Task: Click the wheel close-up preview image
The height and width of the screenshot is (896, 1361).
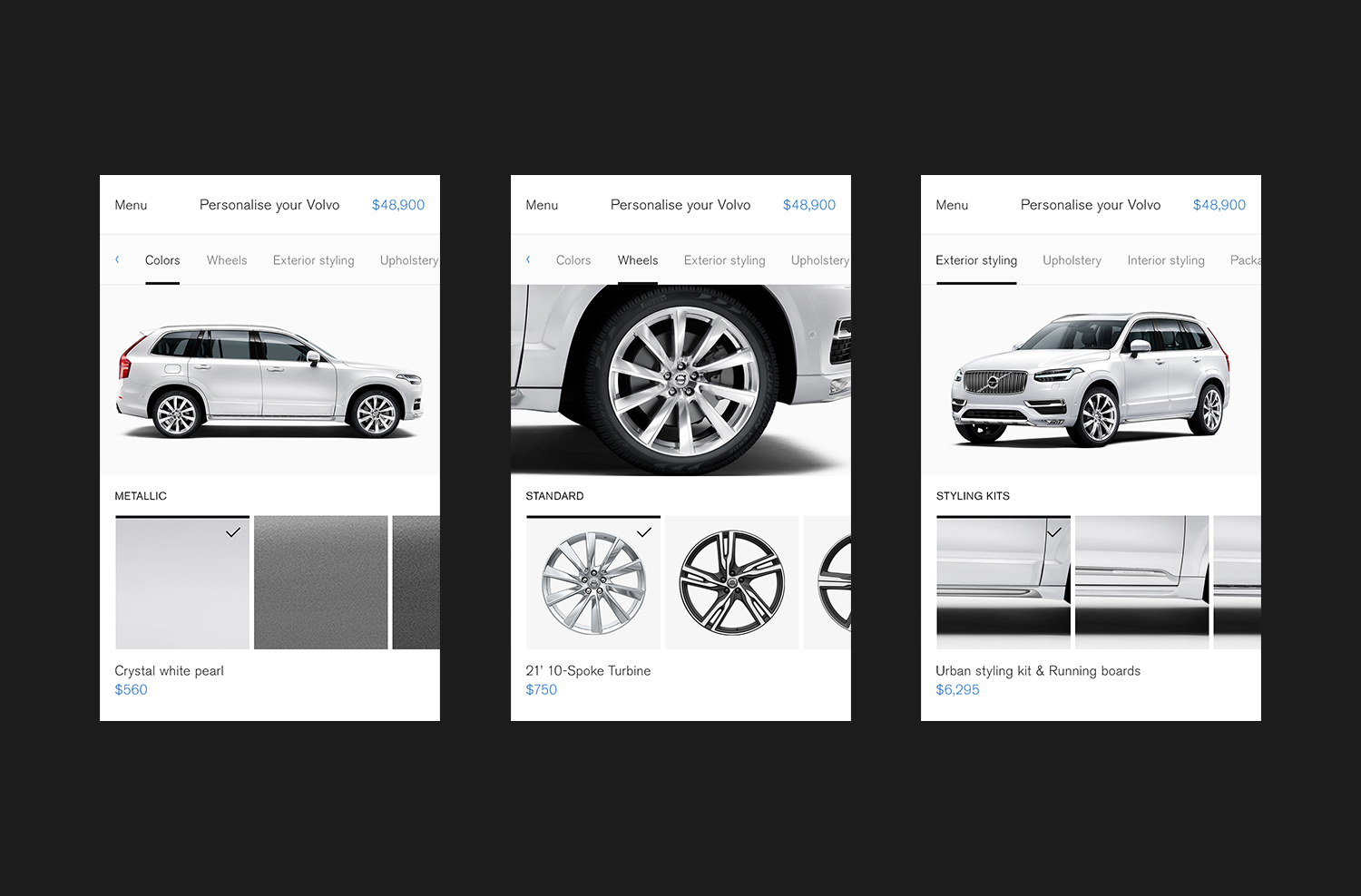Action: [680, 381]
